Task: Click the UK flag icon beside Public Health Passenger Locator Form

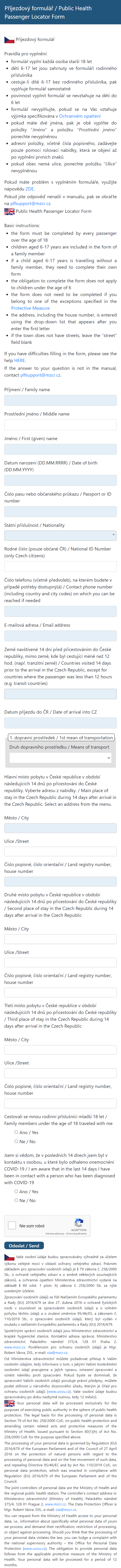Action: click(9, 211)
